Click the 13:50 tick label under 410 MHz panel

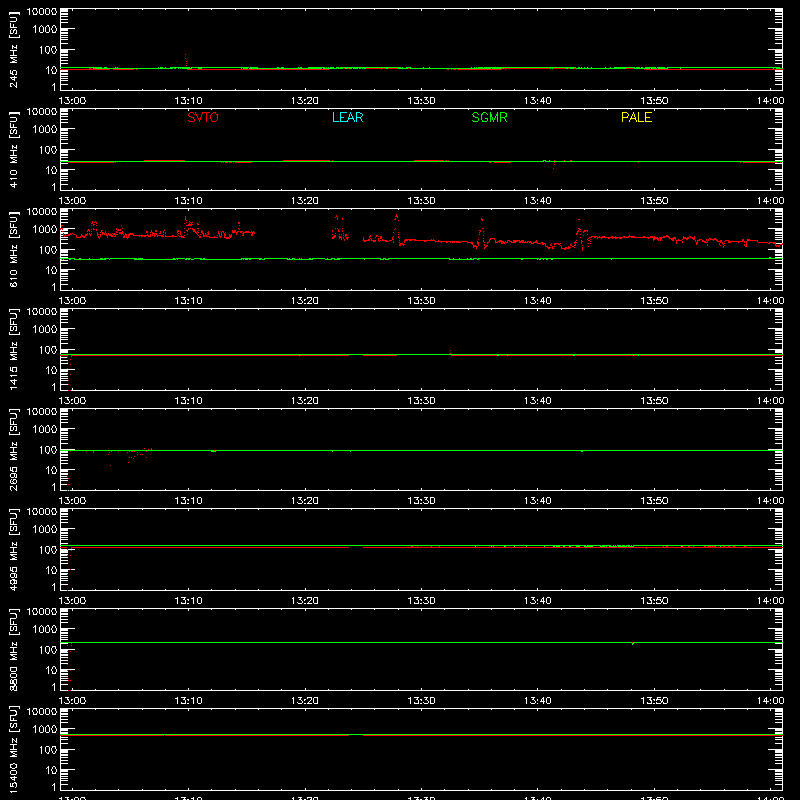[x=654, y=201]
